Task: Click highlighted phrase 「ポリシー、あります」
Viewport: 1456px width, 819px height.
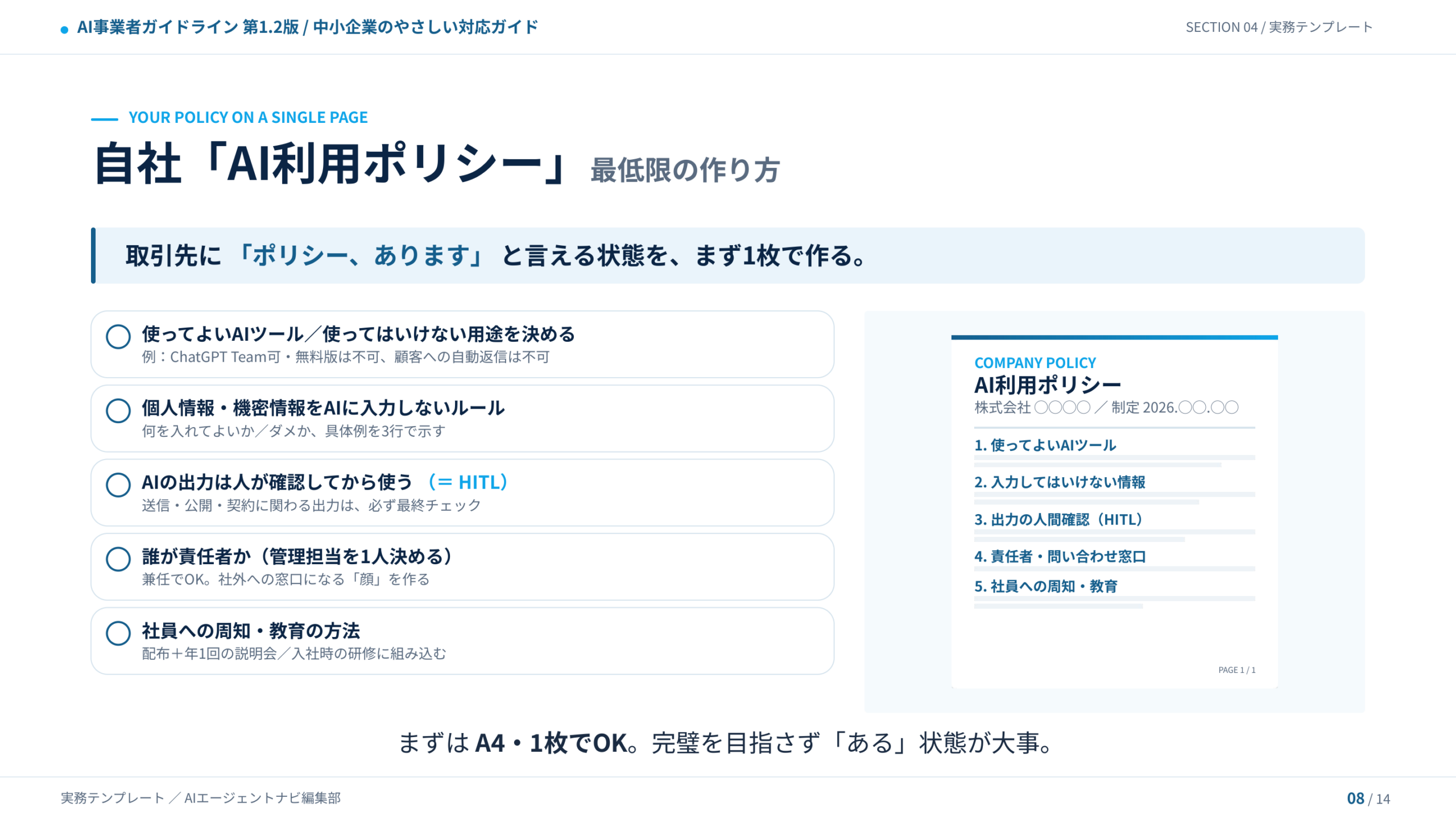Action: tap(361, 255)
